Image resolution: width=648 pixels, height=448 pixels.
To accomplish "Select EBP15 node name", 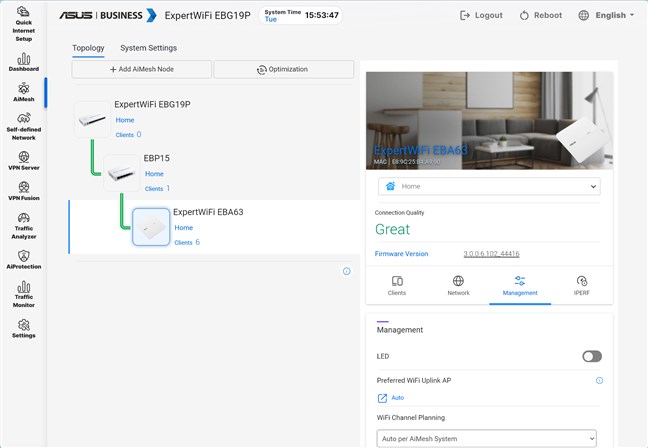I will pos(157,158).
